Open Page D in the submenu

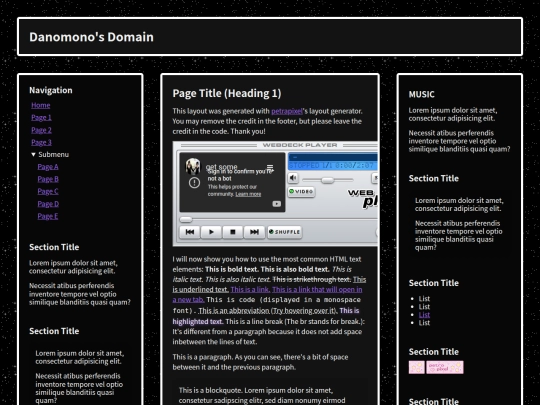click(x=48, y=204)
